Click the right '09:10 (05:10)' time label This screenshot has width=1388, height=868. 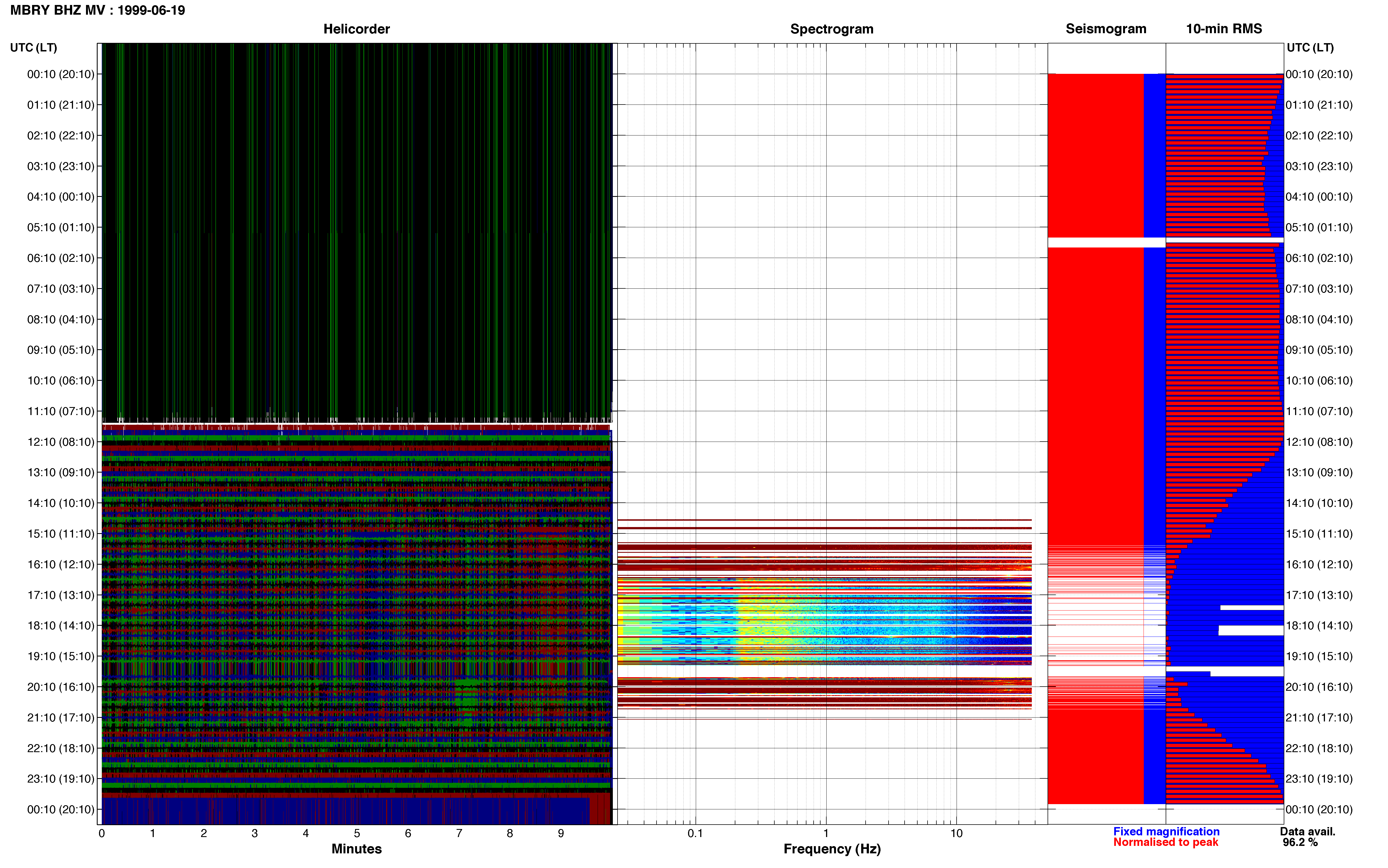tap(1319, 350)
